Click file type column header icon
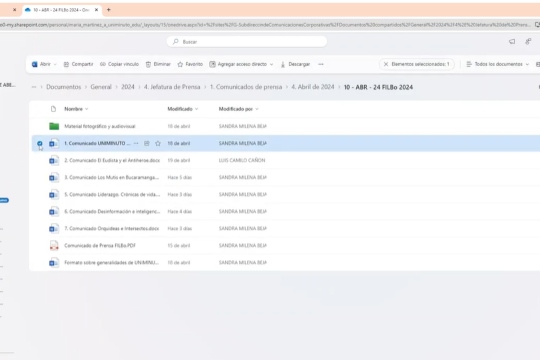Image resolution: width=540 pixels, height=360 pixels. (53, 109)
